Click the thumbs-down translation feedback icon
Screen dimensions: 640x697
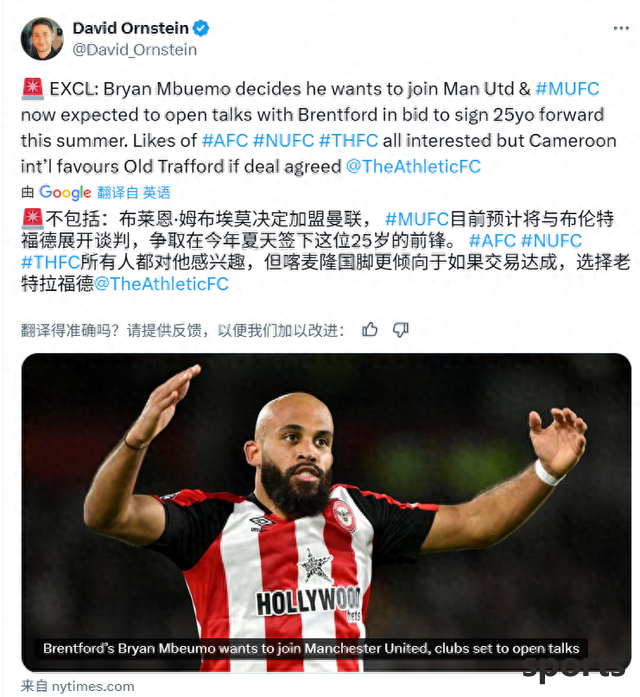click(401, 330)
